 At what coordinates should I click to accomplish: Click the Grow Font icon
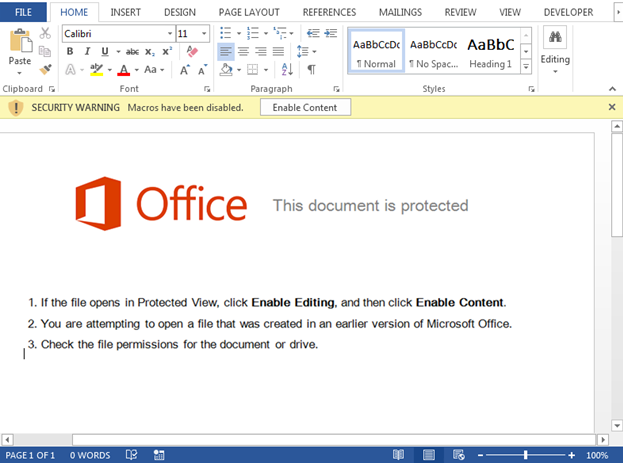point(185,70)
